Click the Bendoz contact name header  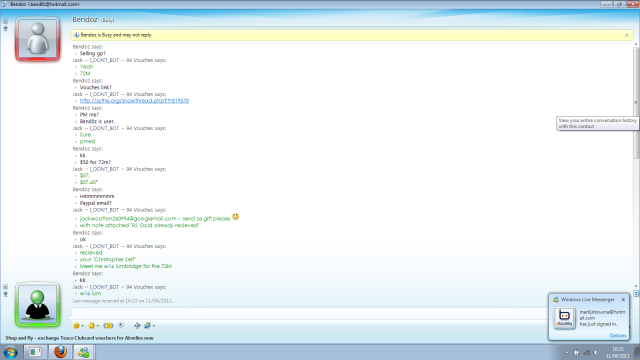[x=85, y=20]
